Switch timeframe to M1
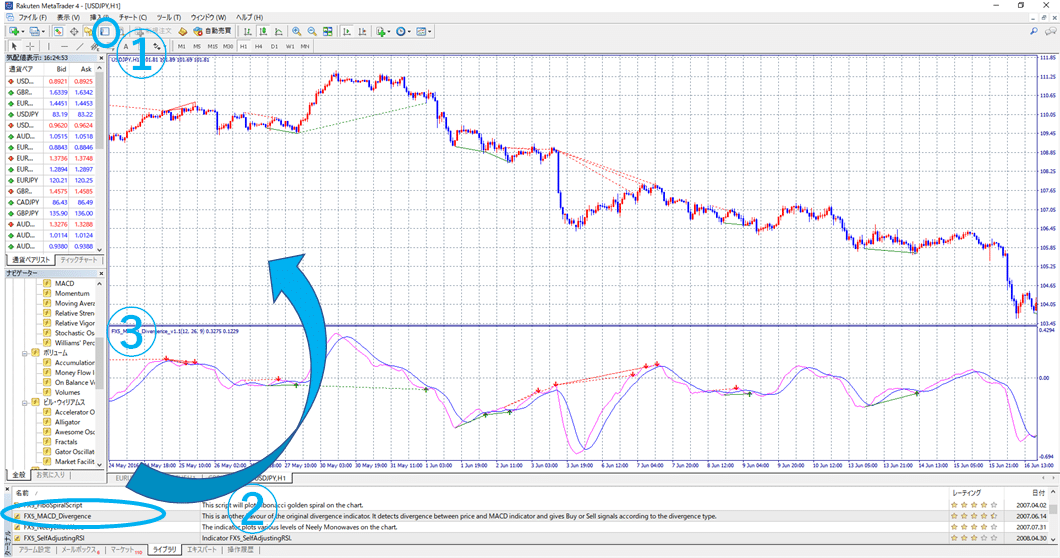This screenshot has width=1060, height=558. 181,47
